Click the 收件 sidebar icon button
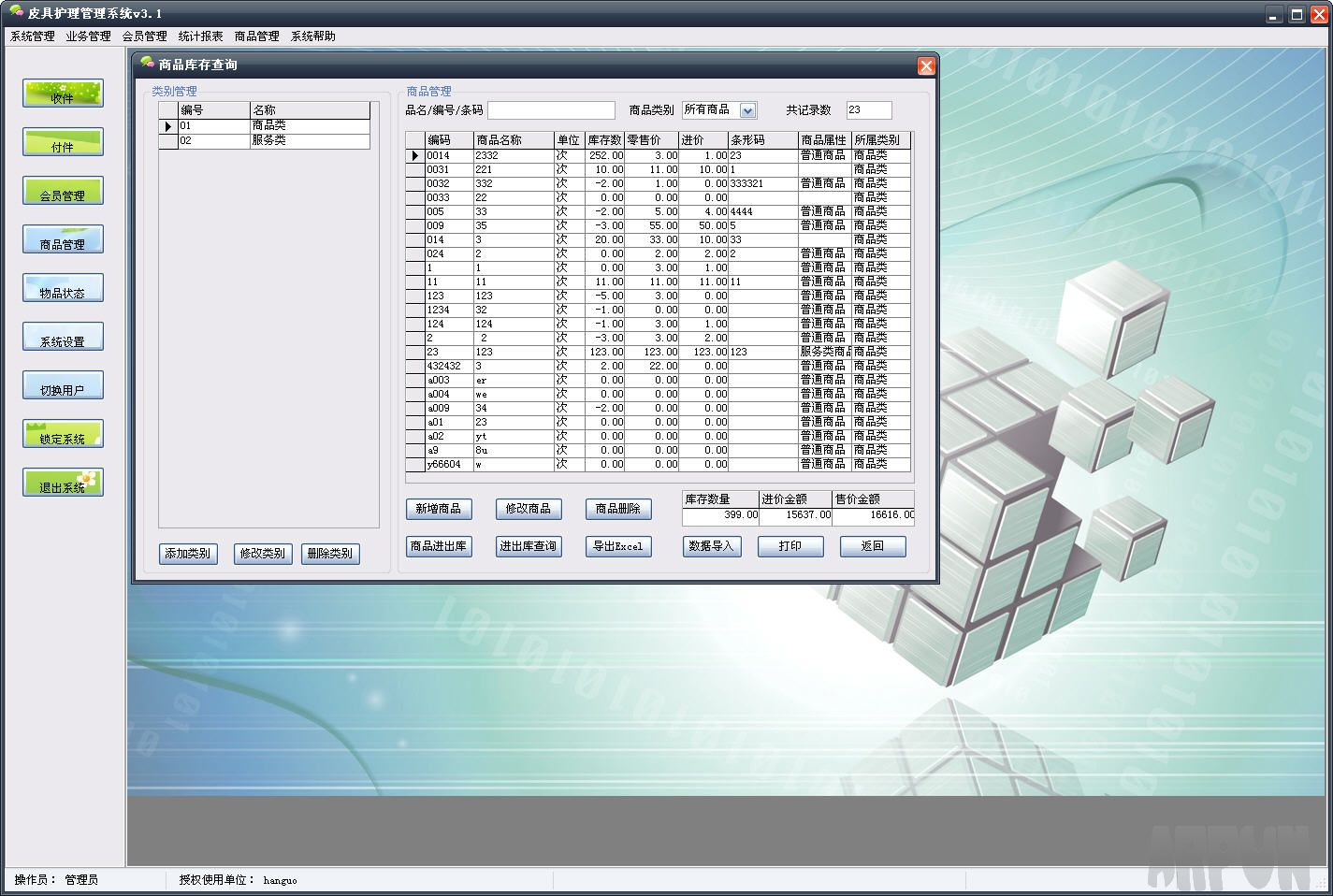Screen dimensions: 1333x896 63,94
